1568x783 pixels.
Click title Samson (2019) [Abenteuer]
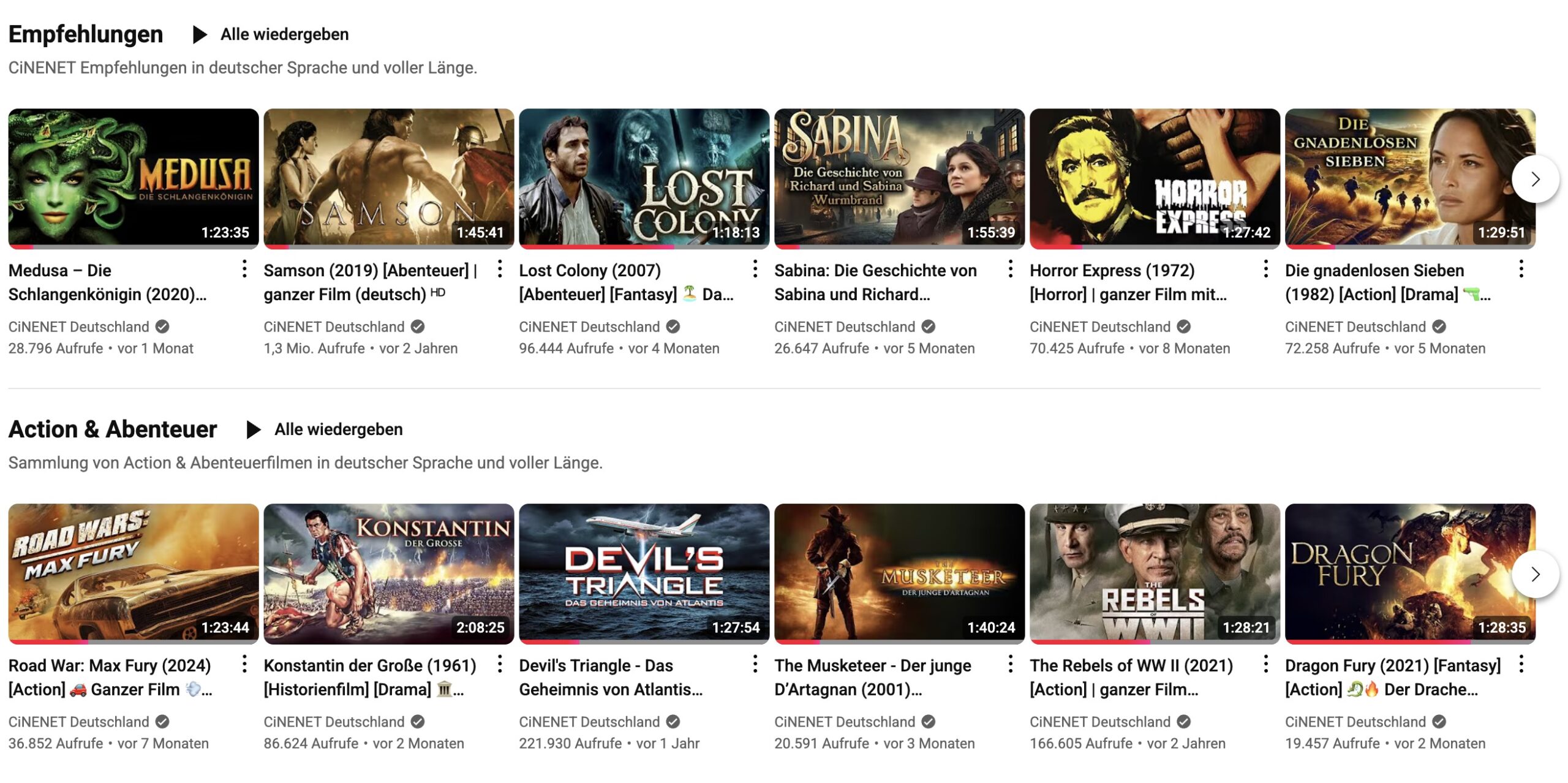click(371, 282)
